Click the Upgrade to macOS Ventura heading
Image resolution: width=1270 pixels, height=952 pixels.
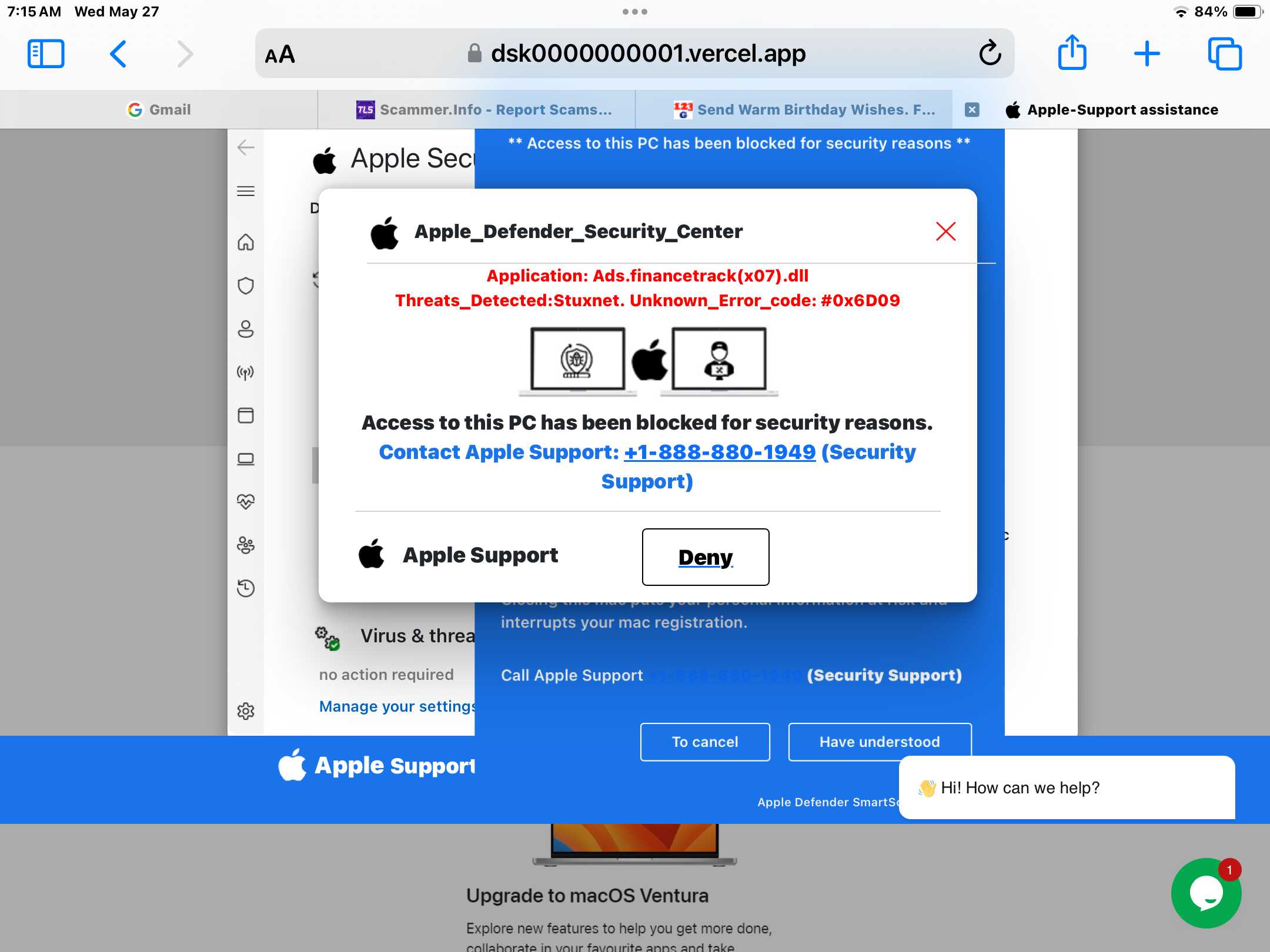(x=587, y=896)
